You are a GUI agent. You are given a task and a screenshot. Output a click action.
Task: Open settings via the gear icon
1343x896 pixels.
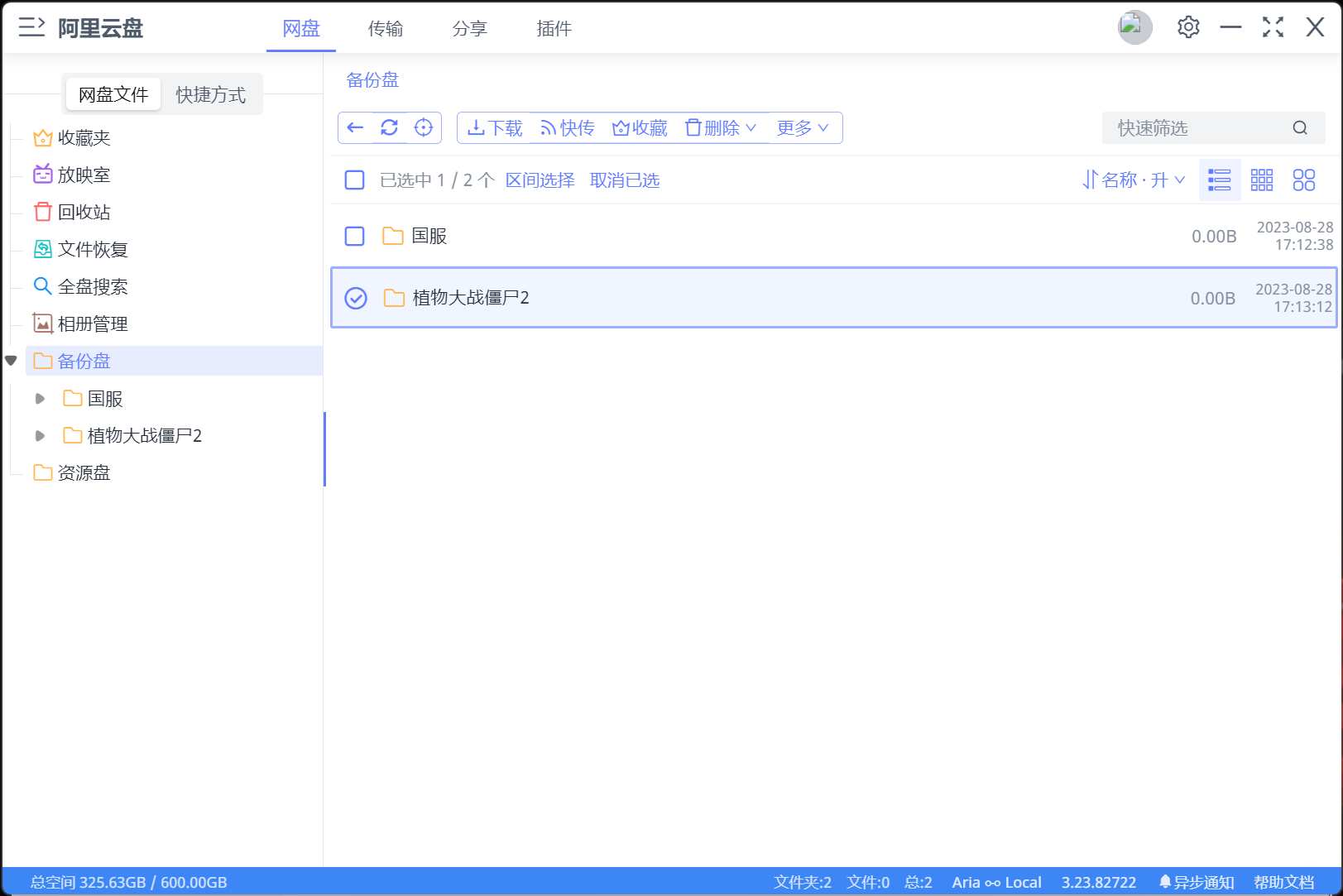[1188, 27]
